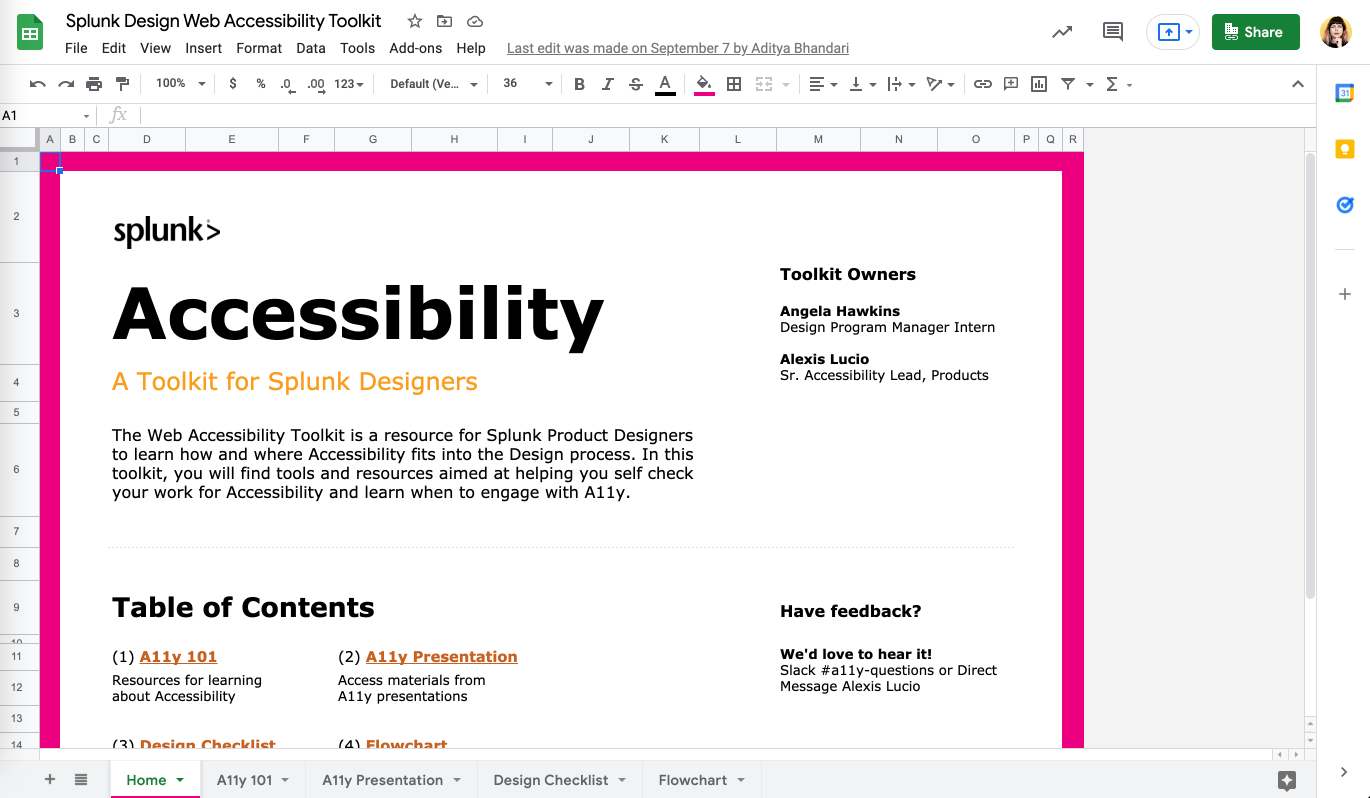Open the activity dashboard trend icon
The image size is (1370, 798).
pos(1062,32)
